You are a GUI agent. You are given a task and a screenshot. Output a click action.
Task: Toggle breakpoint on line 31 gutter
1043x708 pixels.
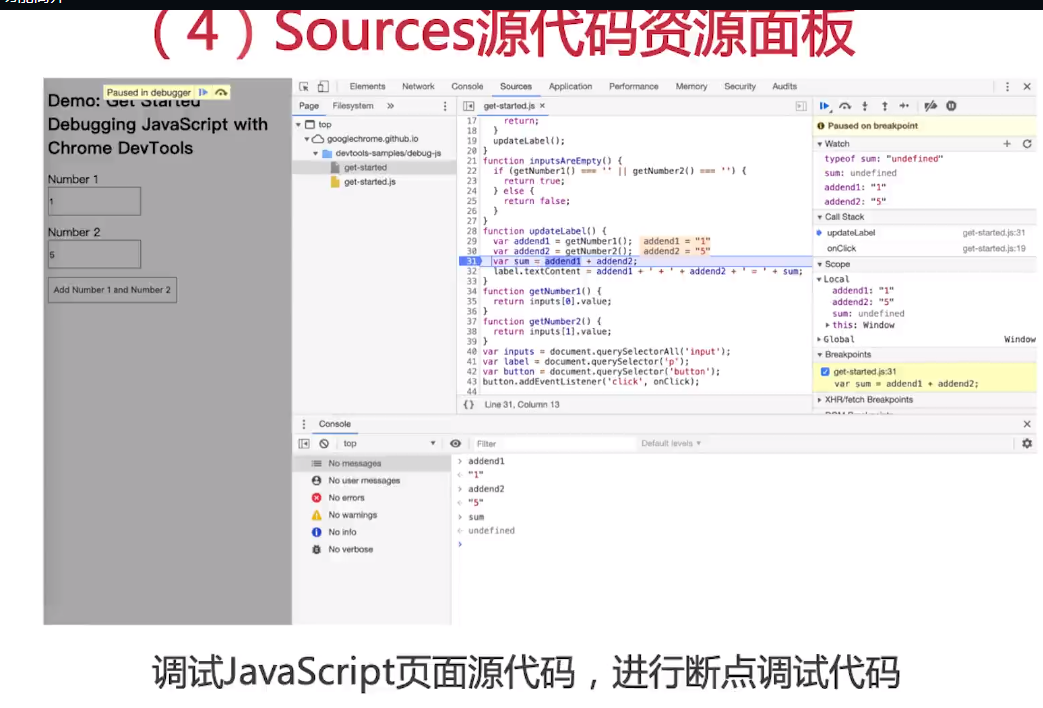coord(470,262)
